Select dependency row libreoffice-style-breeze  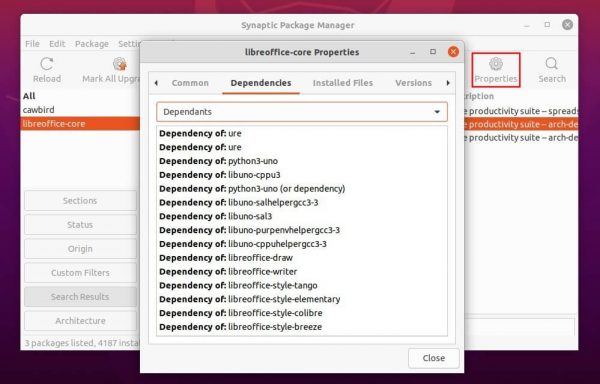tap(302, 327)
